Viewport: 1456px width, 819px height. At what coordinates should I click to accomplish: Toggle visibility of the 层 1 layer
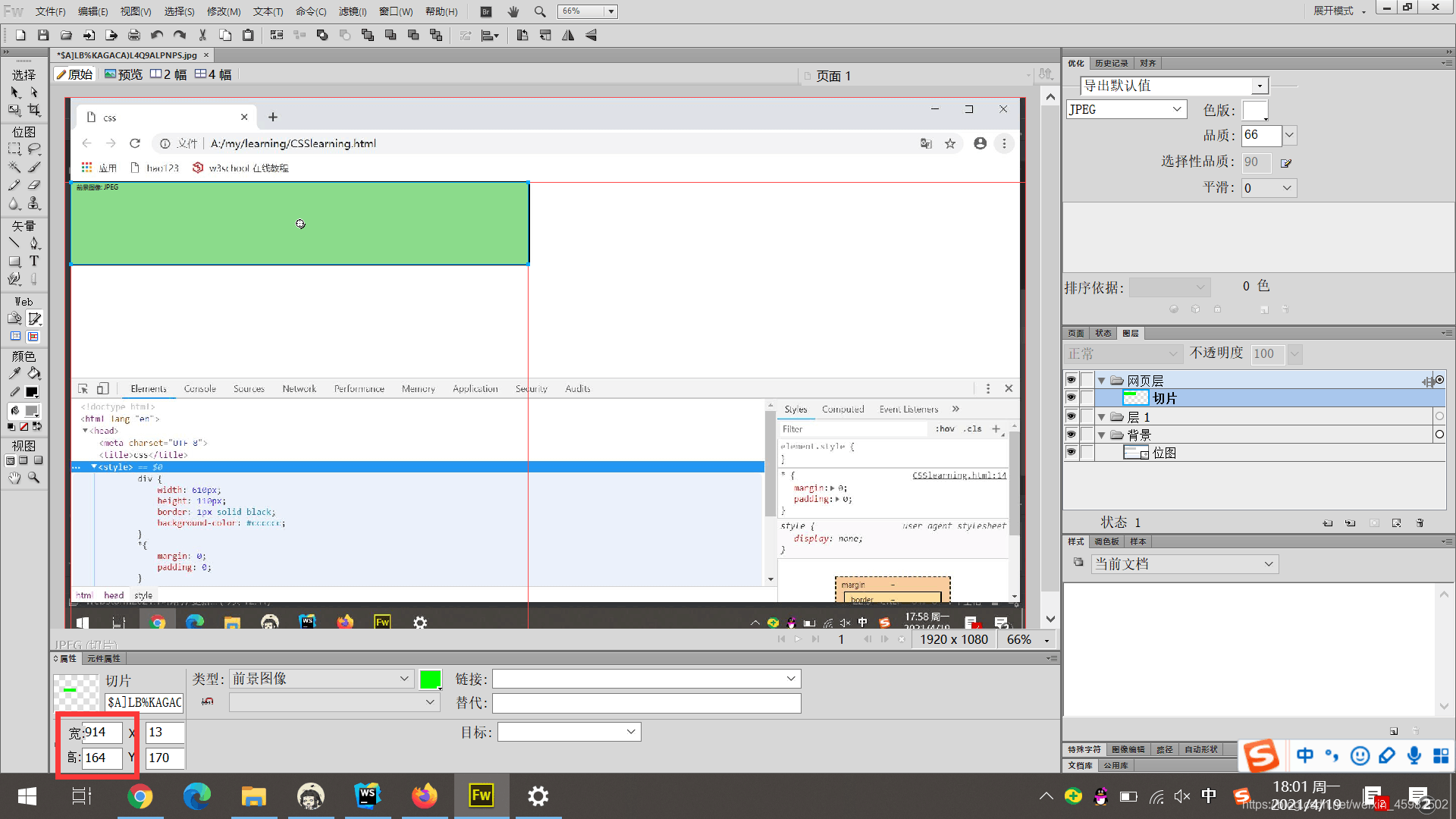point(1071,416)
